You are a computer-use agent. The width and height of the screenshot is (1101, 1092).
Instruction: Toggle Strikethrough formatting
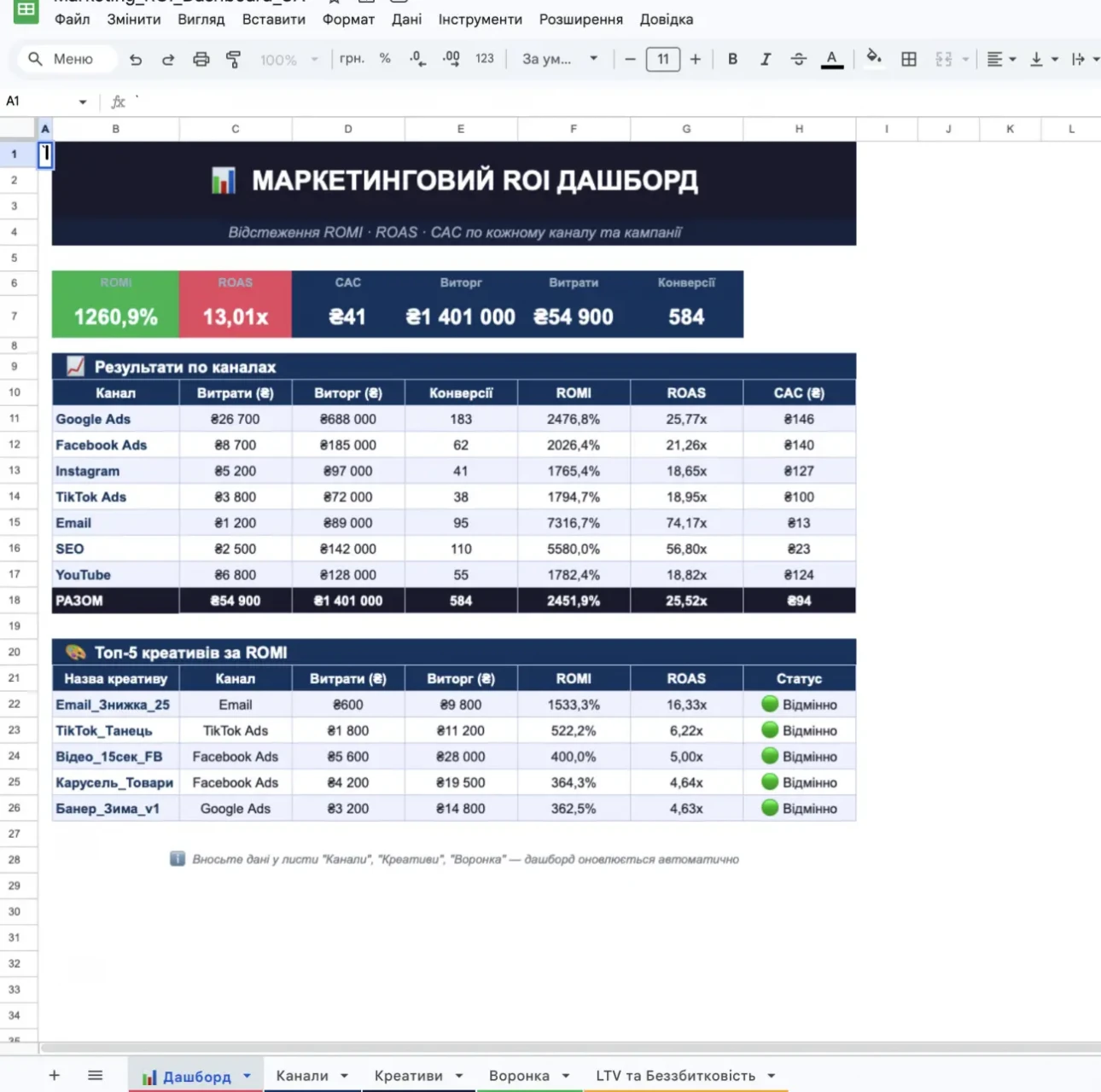798,59
